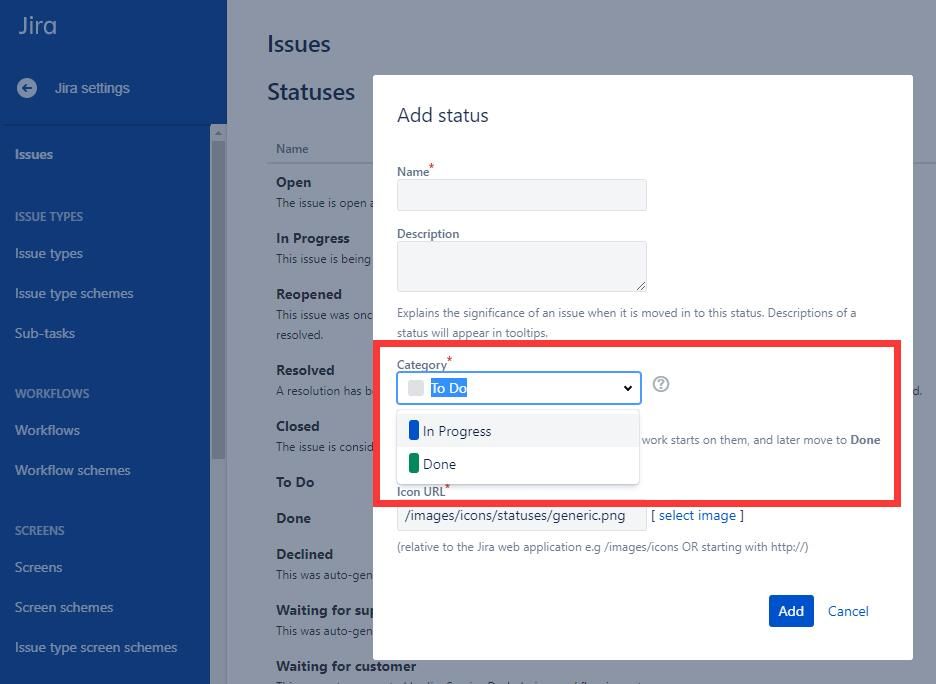Click the Closed status name
Screen dimensions: 936x684
(x=297, y=426)
